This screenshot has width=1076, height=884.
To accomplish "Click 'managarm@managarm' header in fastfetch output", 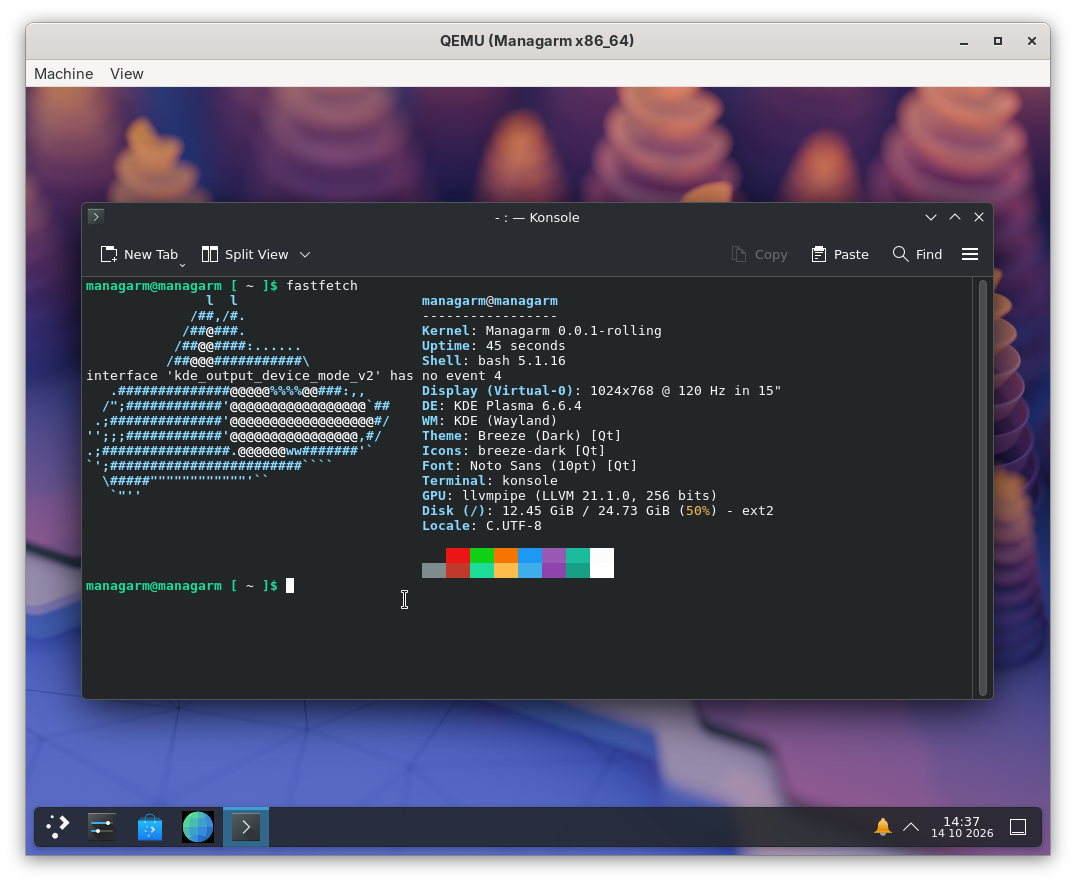I will (x=489, y=301).
